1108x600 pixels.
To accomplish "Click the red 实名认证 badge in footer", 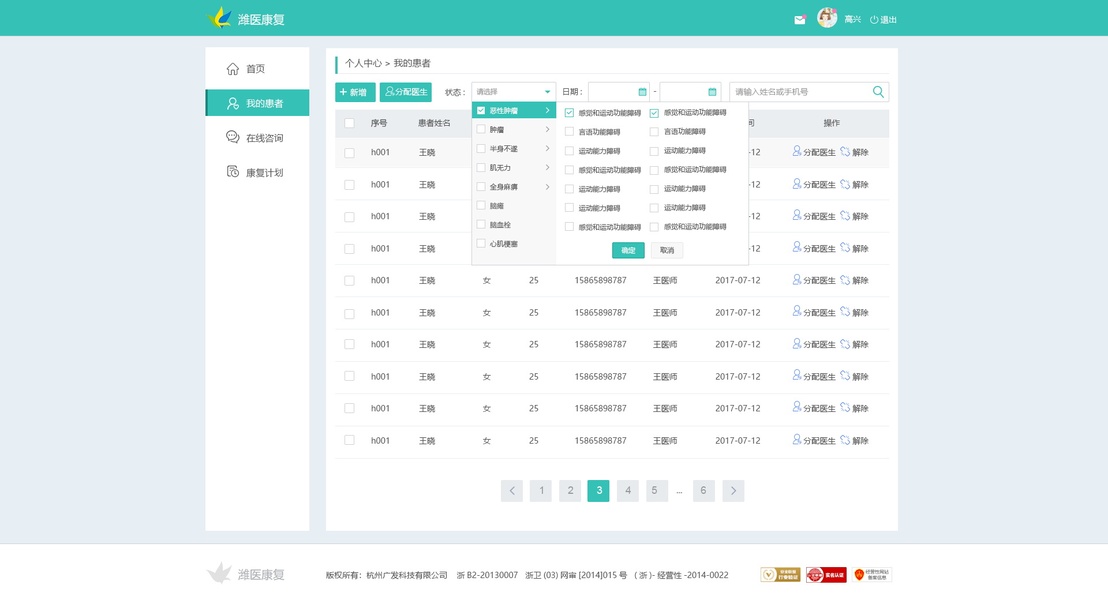I will click(826, 575).
